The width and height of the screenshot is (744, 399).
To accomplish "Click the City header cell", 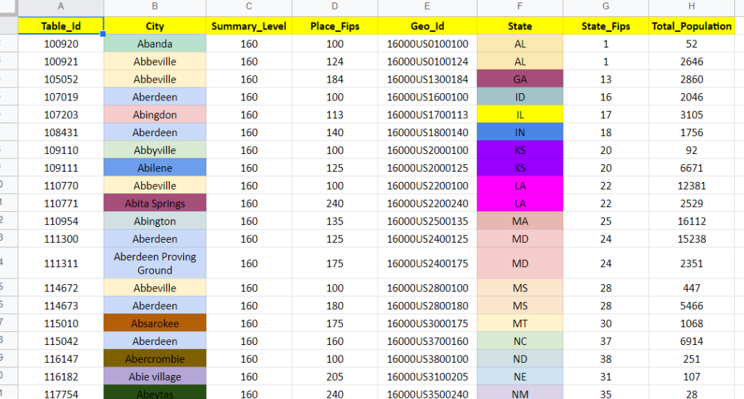I will (x=155, y=26).
